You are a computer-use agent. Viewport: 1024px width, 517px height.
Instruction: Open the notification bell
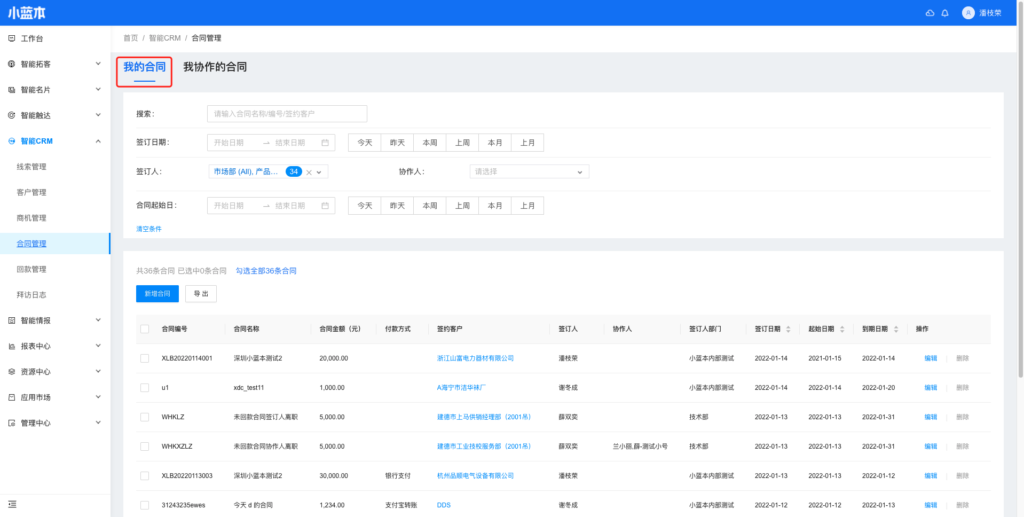[x=945, y=13]
